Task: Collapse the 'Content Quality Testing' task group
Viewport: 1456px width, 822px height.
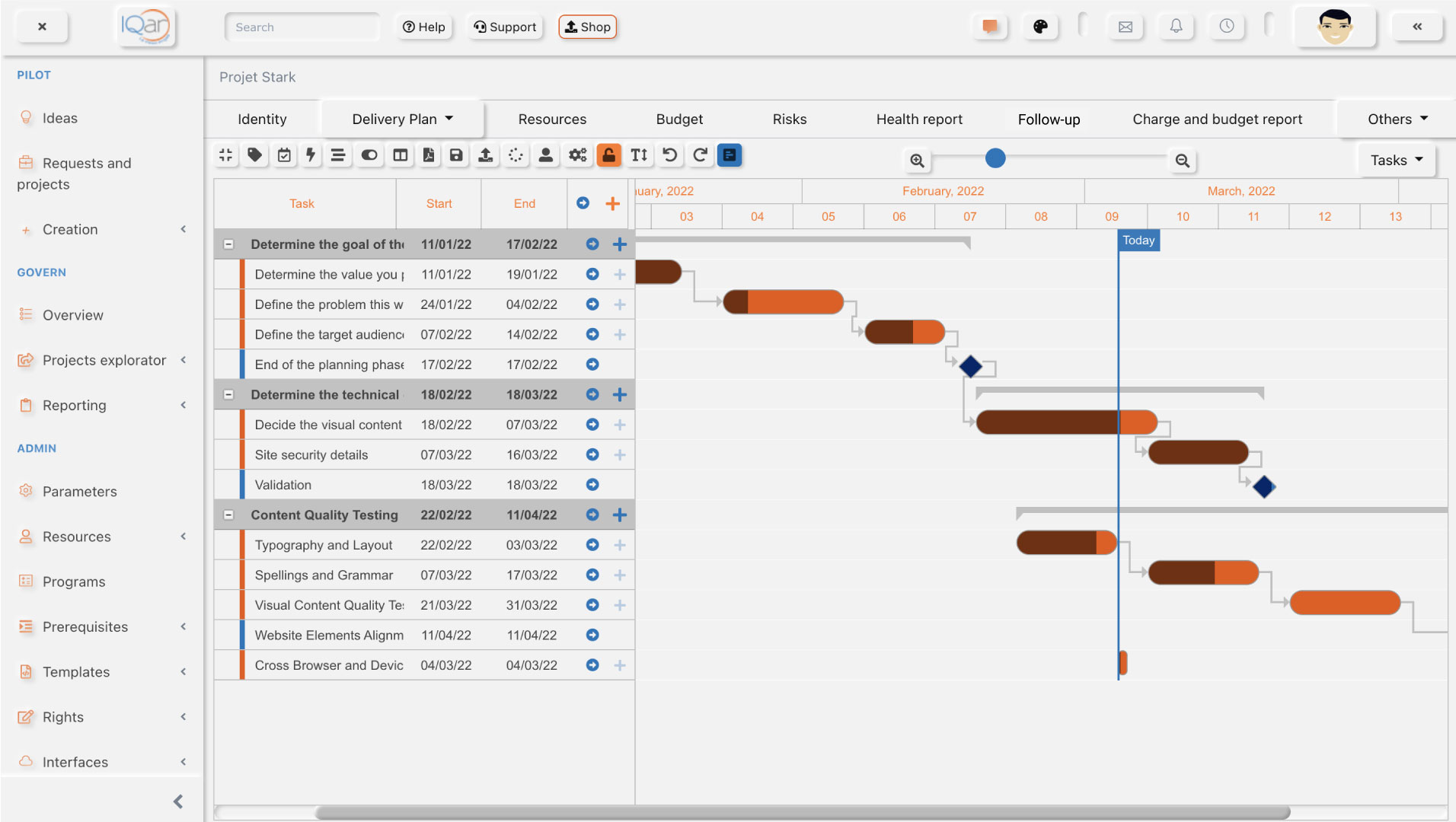Action: [x=228, y=515]
